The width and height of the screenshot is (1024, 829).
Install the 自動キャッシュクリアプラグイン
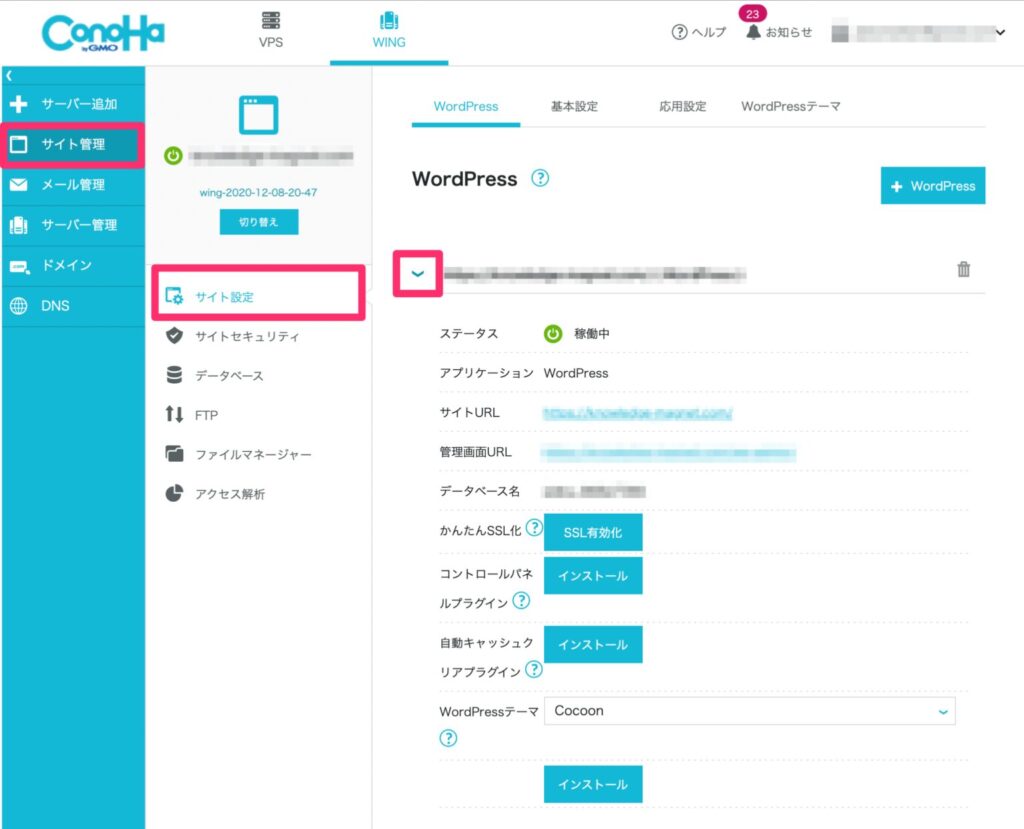[x=593, y=644]
